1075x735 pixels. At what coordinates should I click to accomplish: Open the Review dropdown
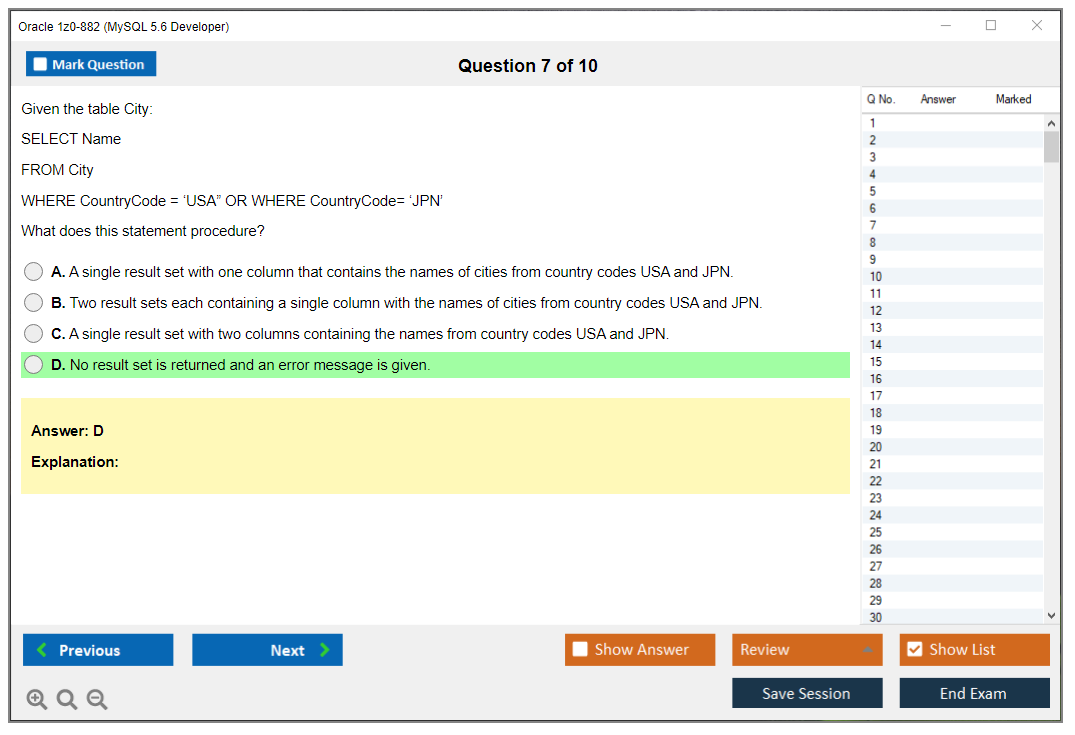806,649
